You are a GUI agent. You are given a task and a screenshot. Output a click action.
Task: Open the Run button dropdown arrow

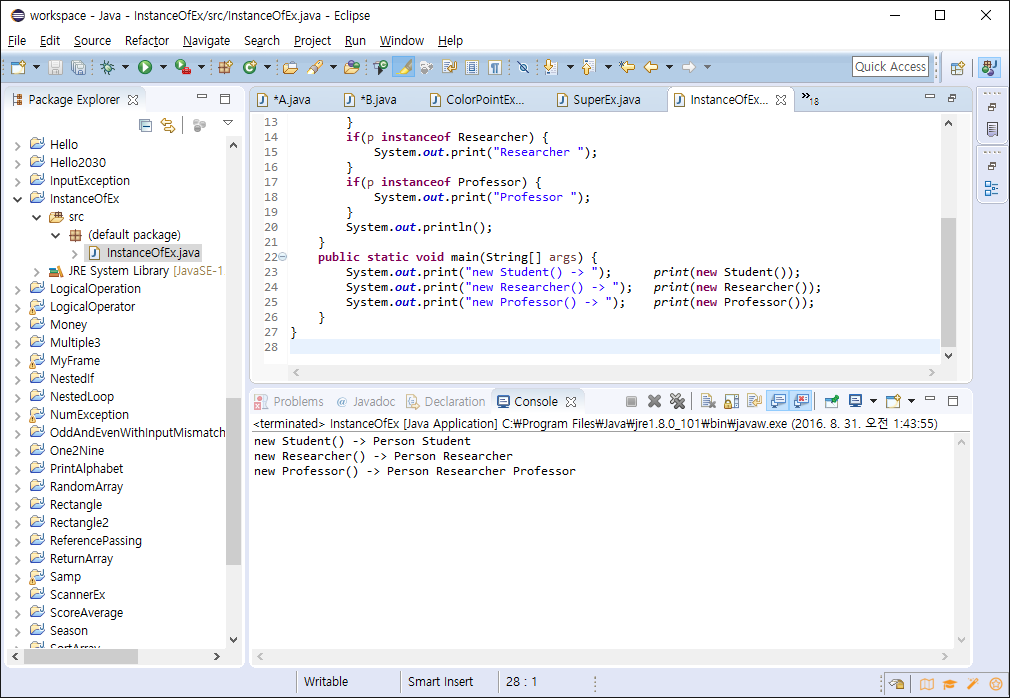(163, 67)
